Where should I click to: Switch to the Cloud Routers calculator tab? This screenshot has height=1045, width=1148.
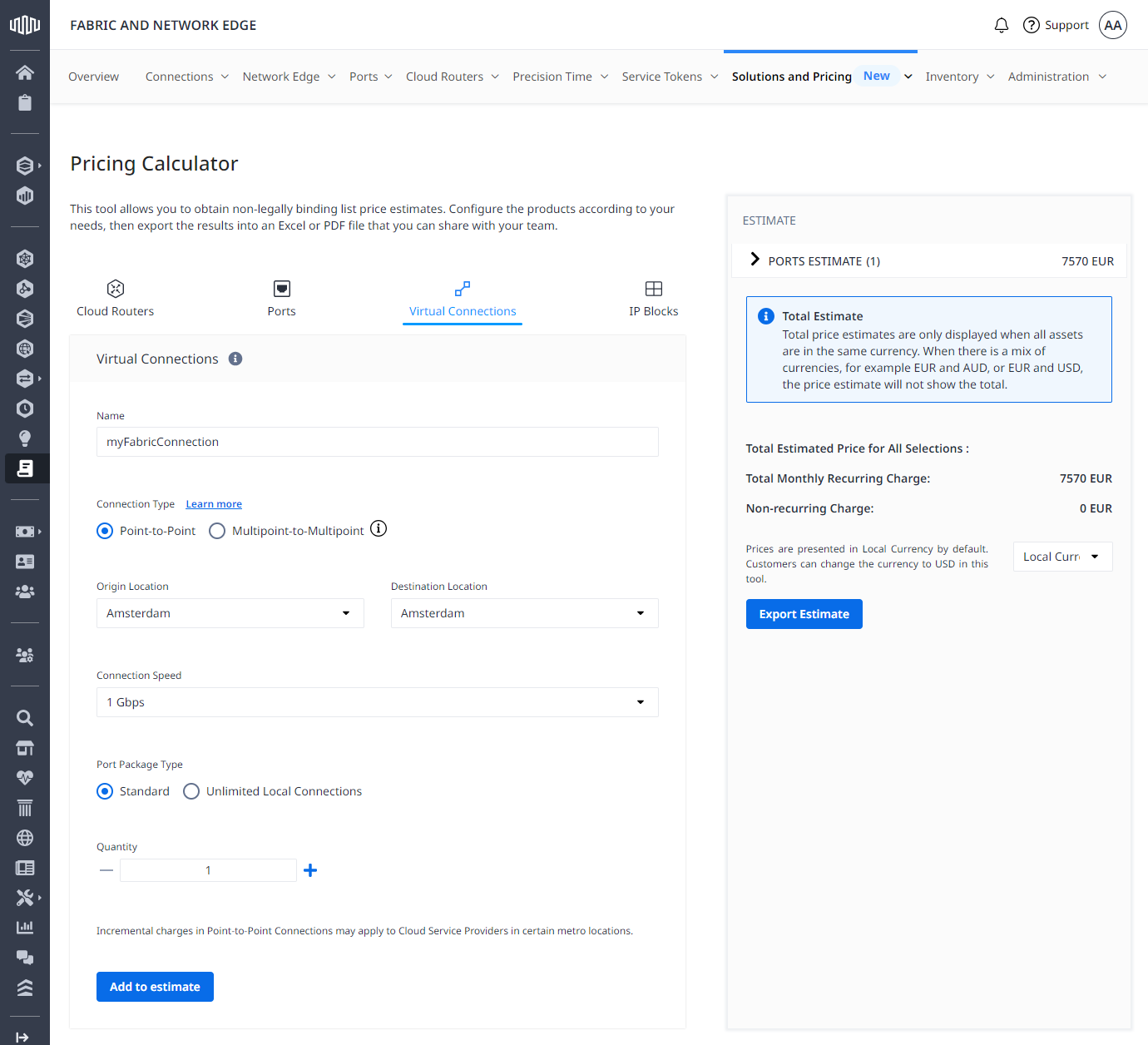[116, 300]
